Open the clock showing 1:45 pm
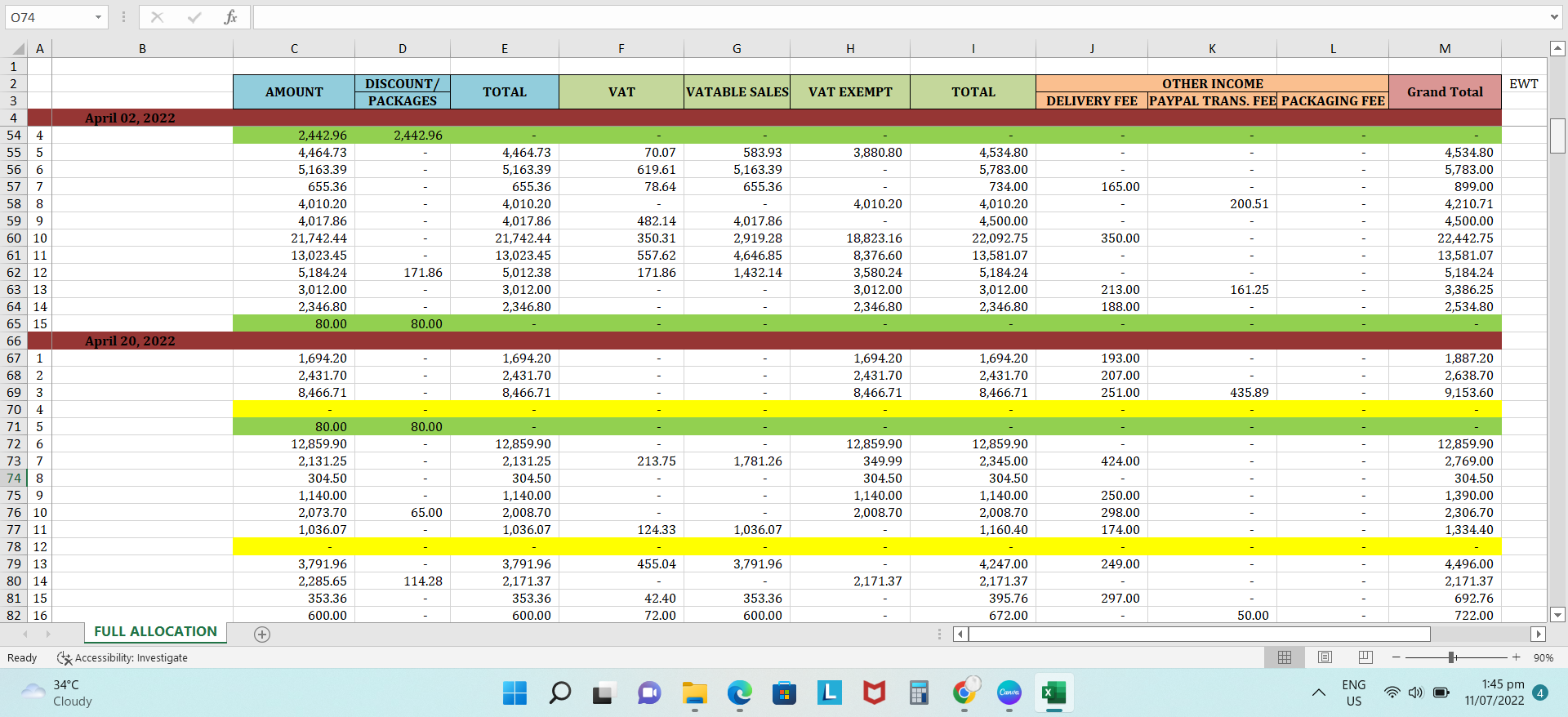Image resolution: width=1568 pixels, height=717 pixels. [x=1494, y=693]
